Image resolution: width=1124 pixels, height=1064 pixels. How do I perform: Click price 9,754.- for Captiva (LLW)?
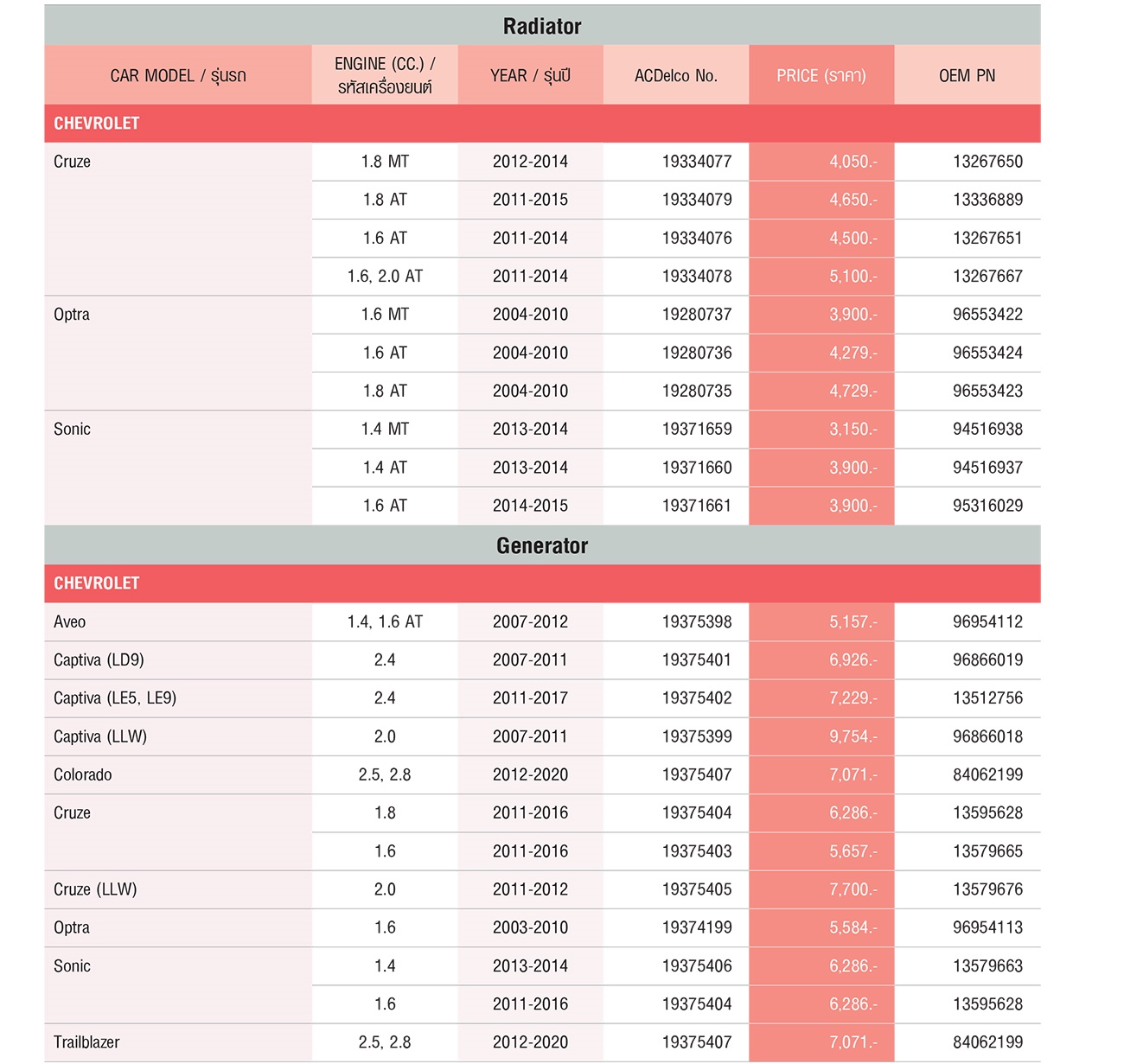click(853, 736)
